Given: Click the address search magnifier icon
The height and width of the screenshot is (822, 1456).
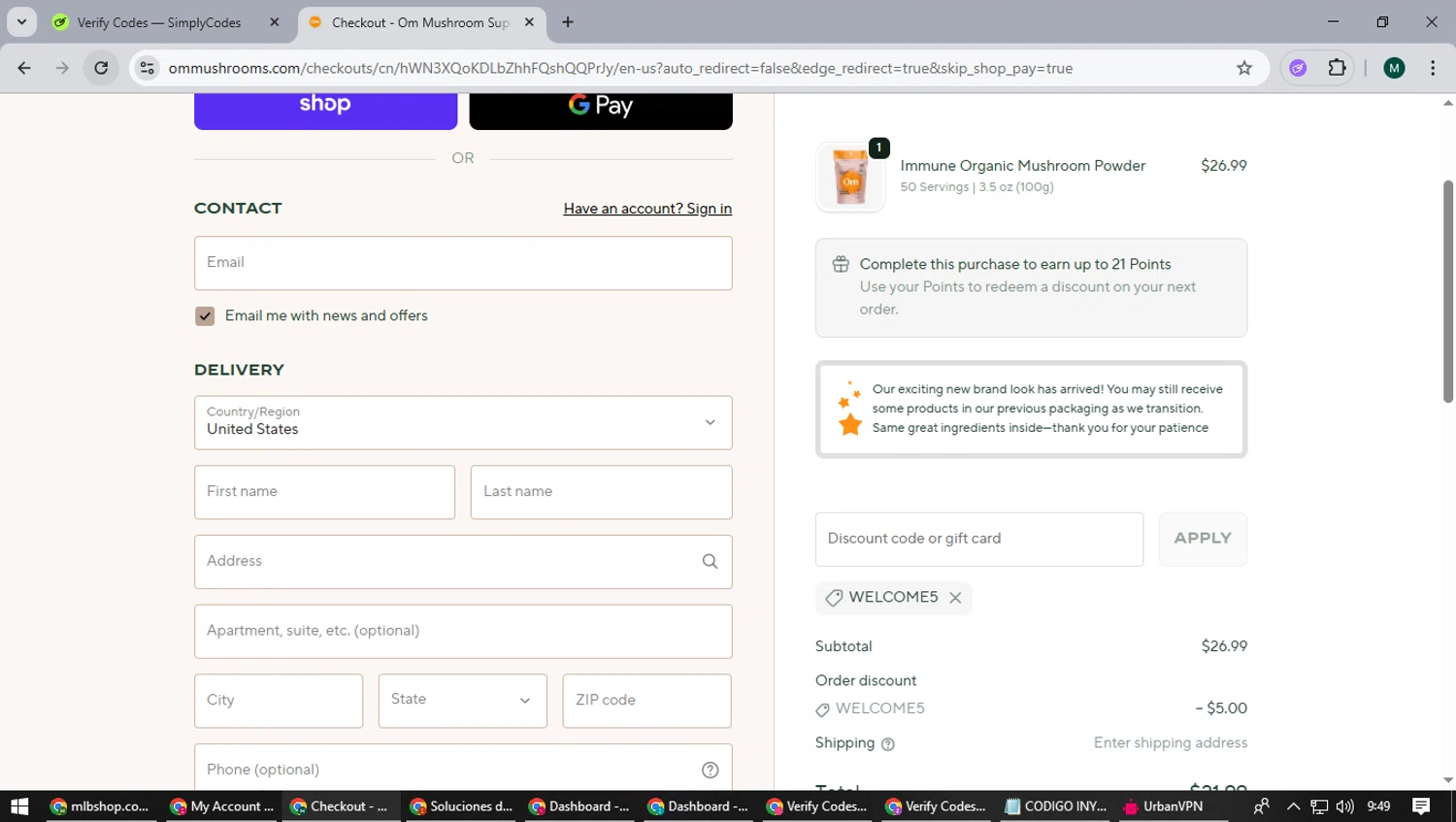Looking at the screenshot, I should [x=710, y=562].
